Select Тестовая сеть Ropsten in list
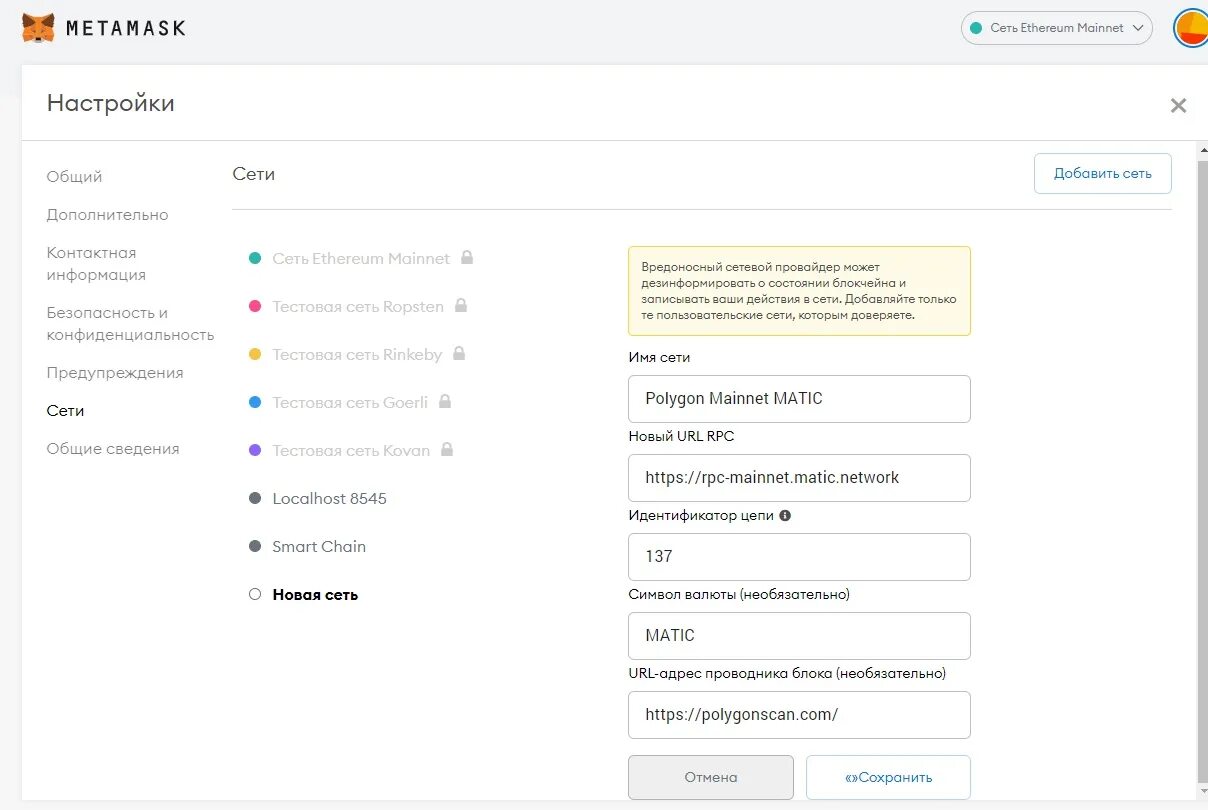The width and height of the screenshot is (1208, 810). click(358, 306)
